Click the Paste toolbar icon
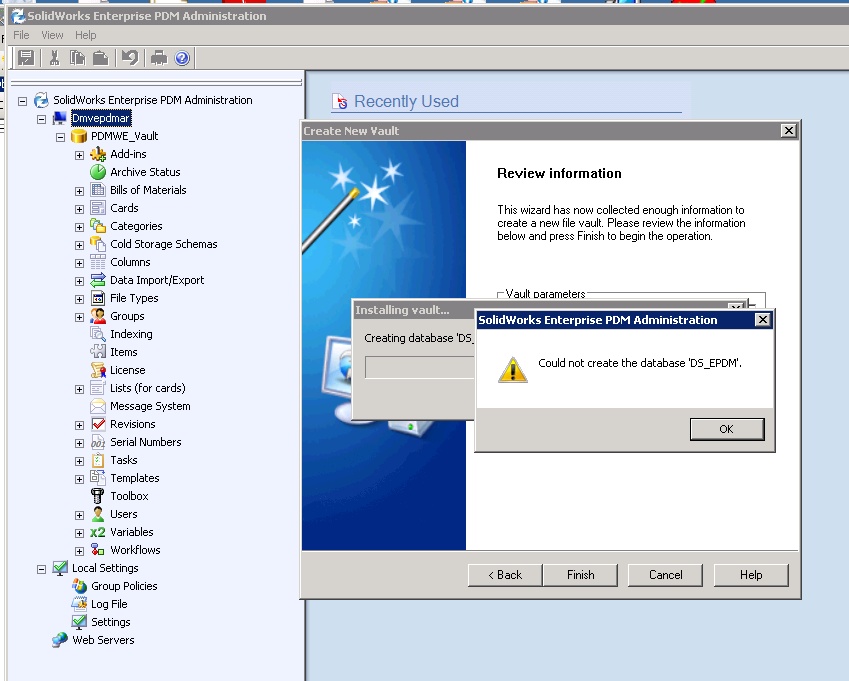The width and height of the screenshot is (849, 681). point(101,57)
